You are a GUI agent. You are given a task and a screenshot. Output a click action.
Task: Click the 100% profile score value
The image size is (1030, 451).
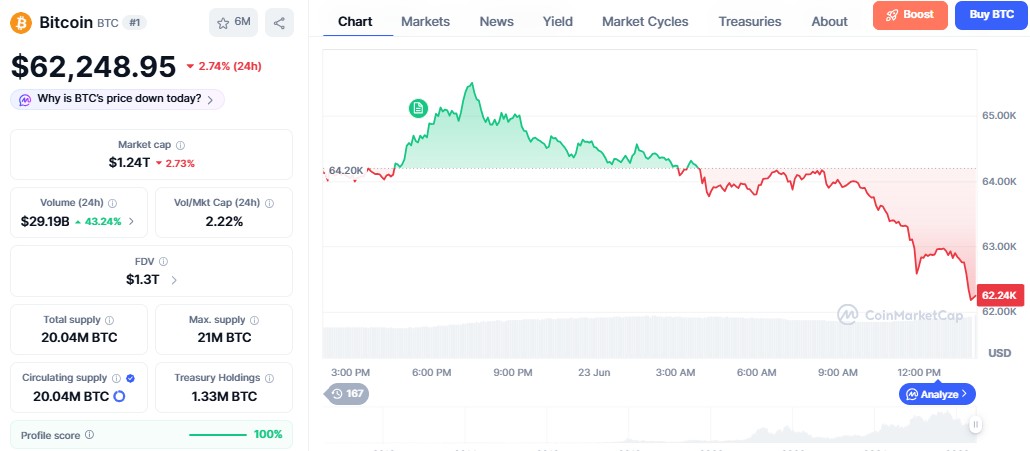click(268, 435)
